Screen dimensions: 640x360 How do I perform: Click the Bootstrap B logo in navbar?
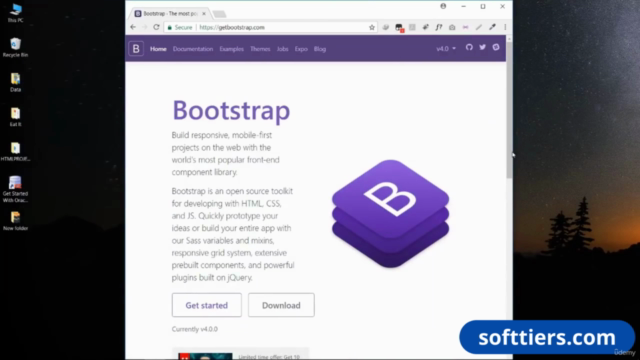point(136,49)
